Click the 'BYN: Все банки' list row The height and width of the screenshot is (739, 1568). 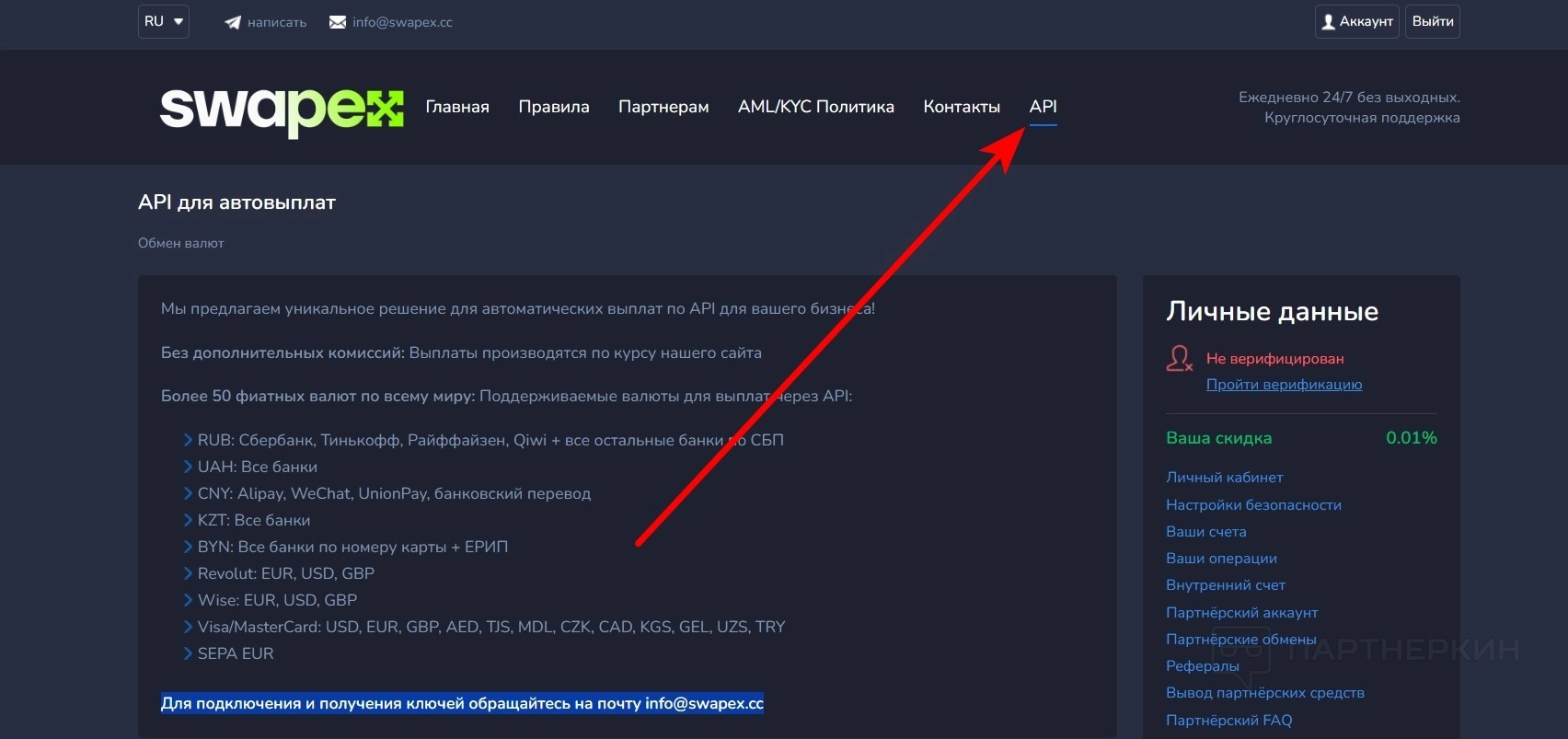352,547
